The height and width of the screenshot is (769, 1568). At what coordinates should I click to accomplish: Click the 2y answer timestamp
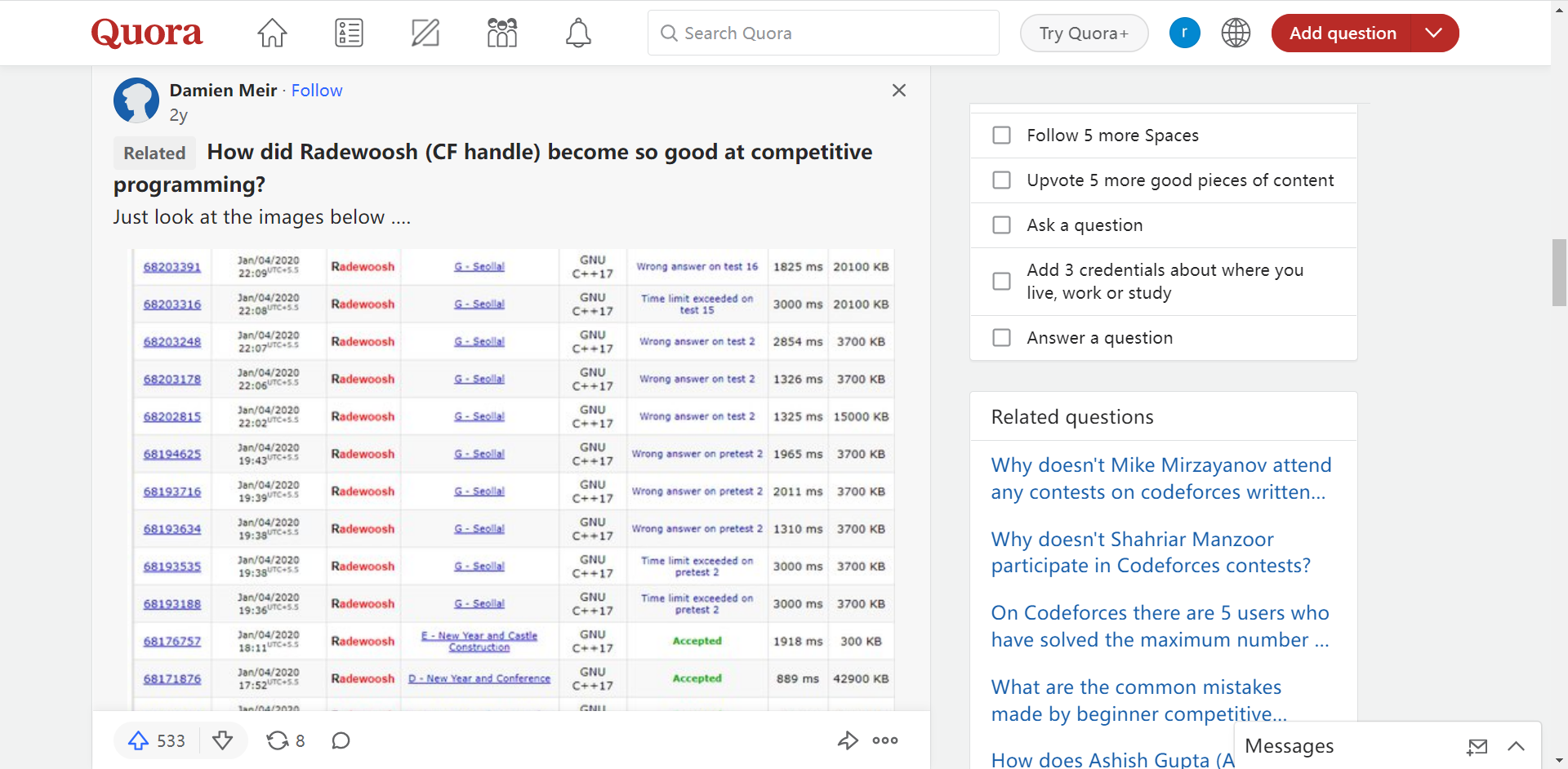click(179, 115)
